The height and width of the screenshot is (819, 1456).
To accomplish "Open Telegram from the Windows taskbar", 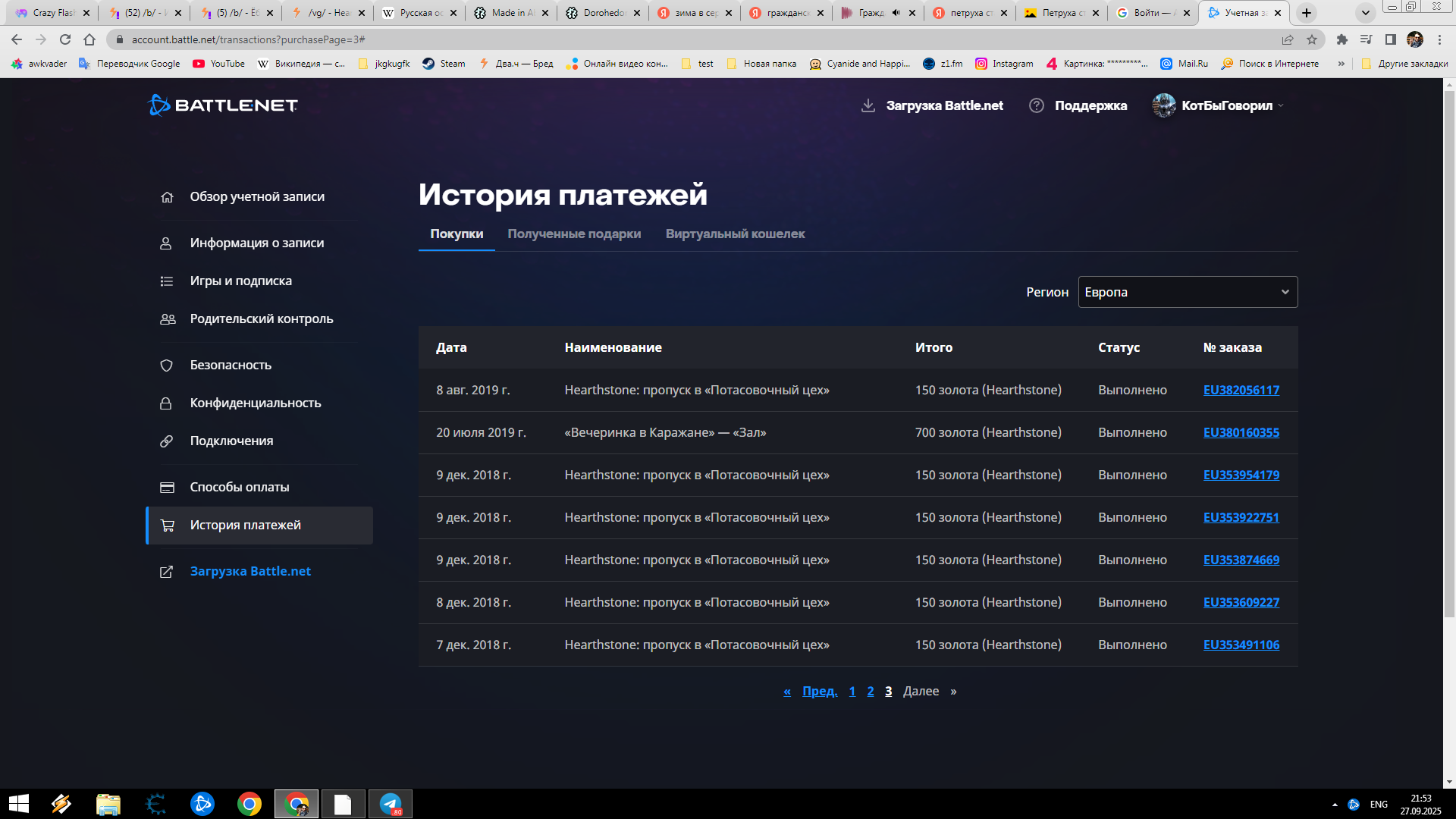I will [x=391, y=804].
